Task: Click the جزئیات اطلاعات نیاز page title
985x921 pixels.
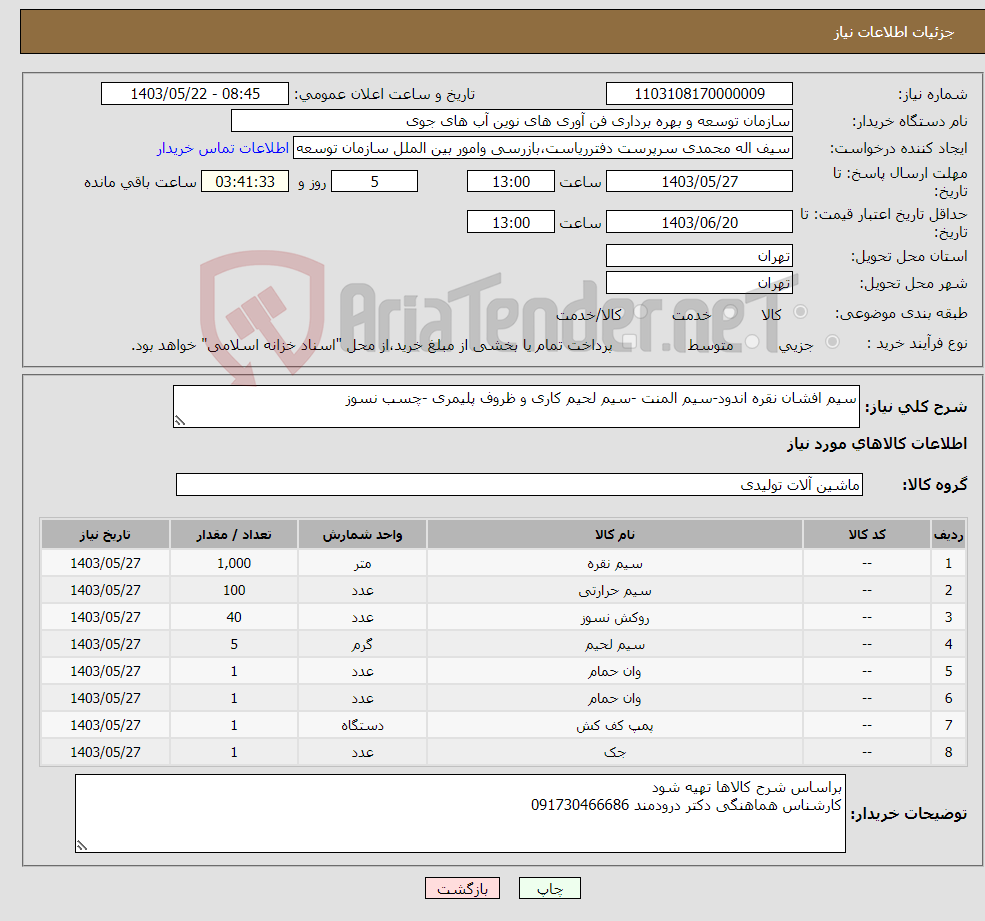Action: (x=894, y=32)
